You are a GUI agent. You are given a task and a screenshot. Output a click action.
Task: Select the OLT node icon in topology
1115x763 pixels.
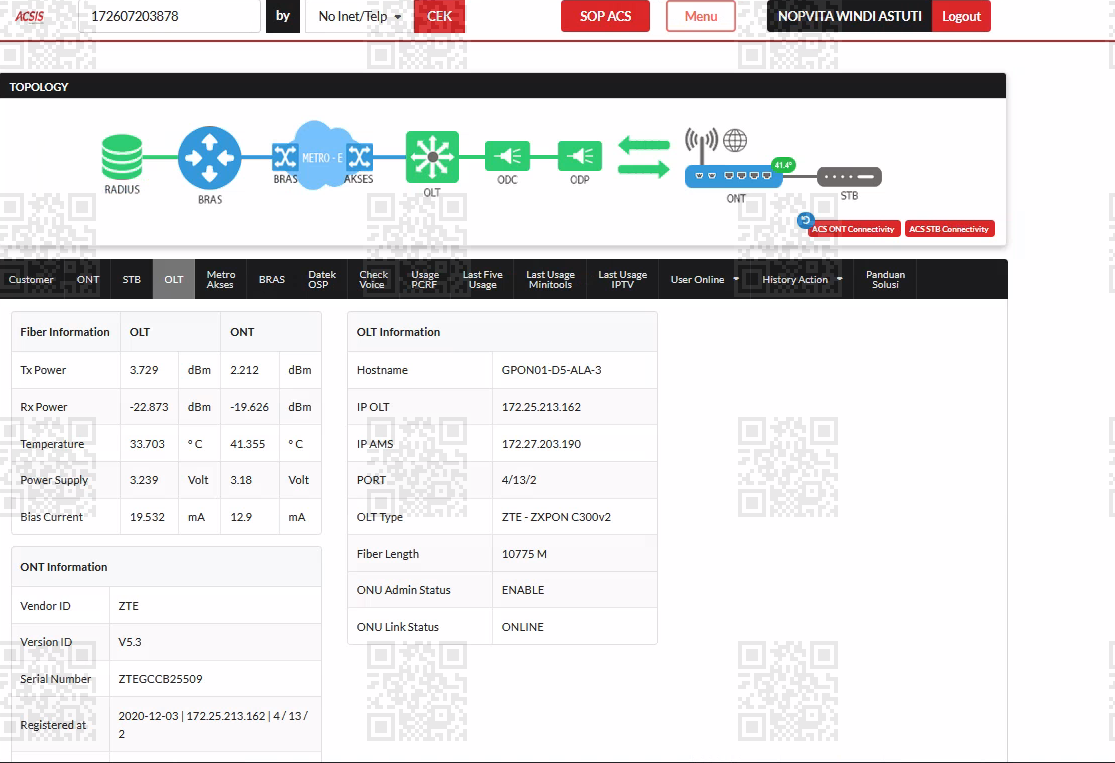click(x=432, y=156)
